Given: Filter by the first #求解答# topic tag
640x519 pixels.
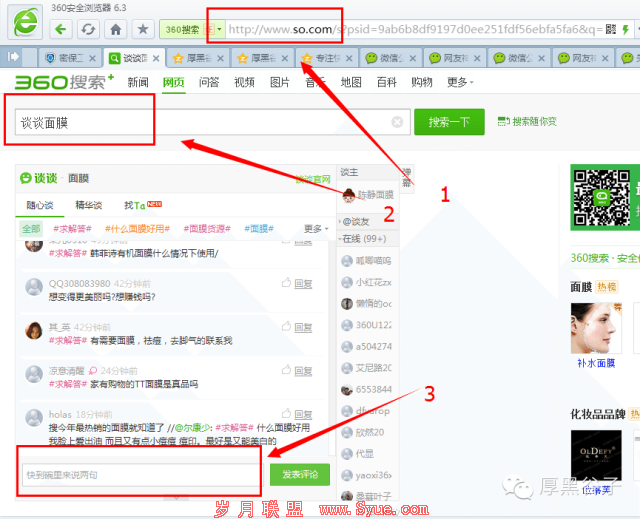Looking at the screenshot, I should click(72, 229).
